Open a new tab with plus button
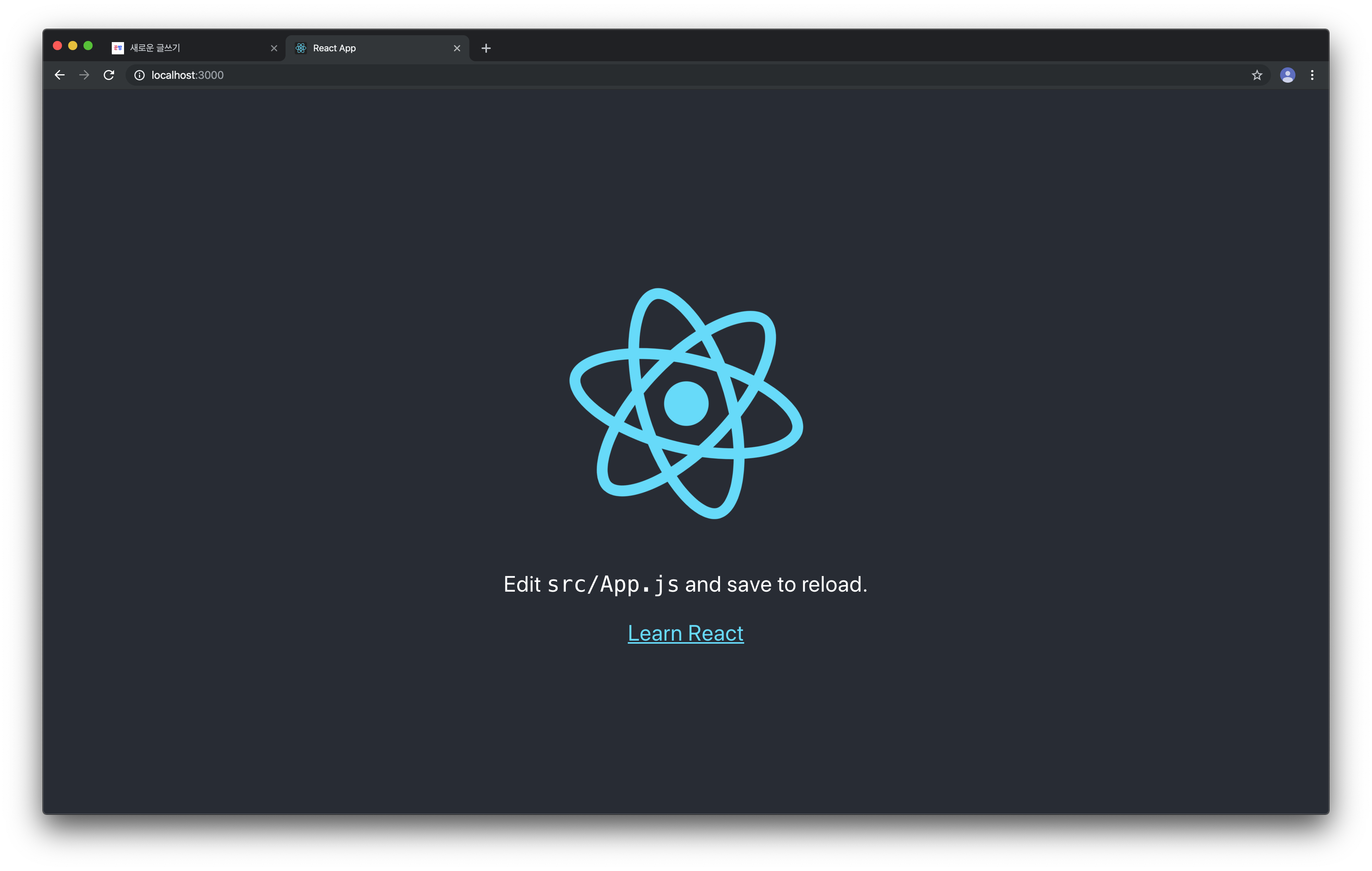Image resolution: width=1372 pixels, height=871 pixels. [x=486, y=49]
